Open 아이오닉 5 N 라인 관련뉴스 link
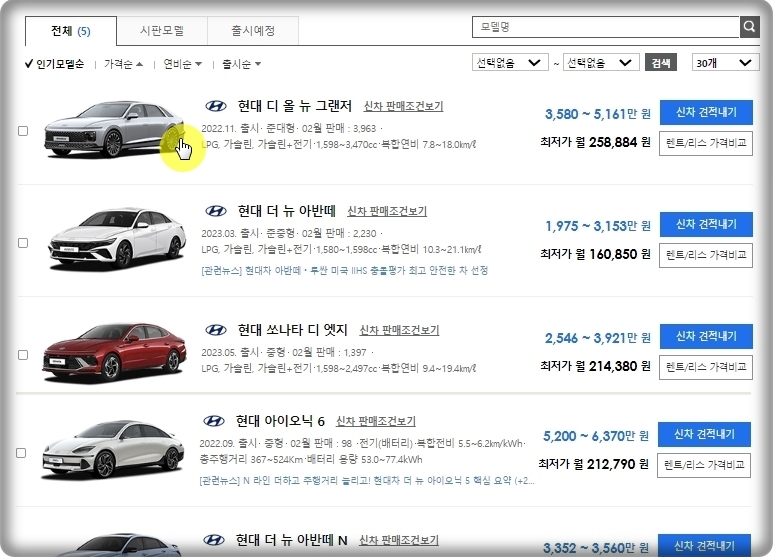 (367, 481)
